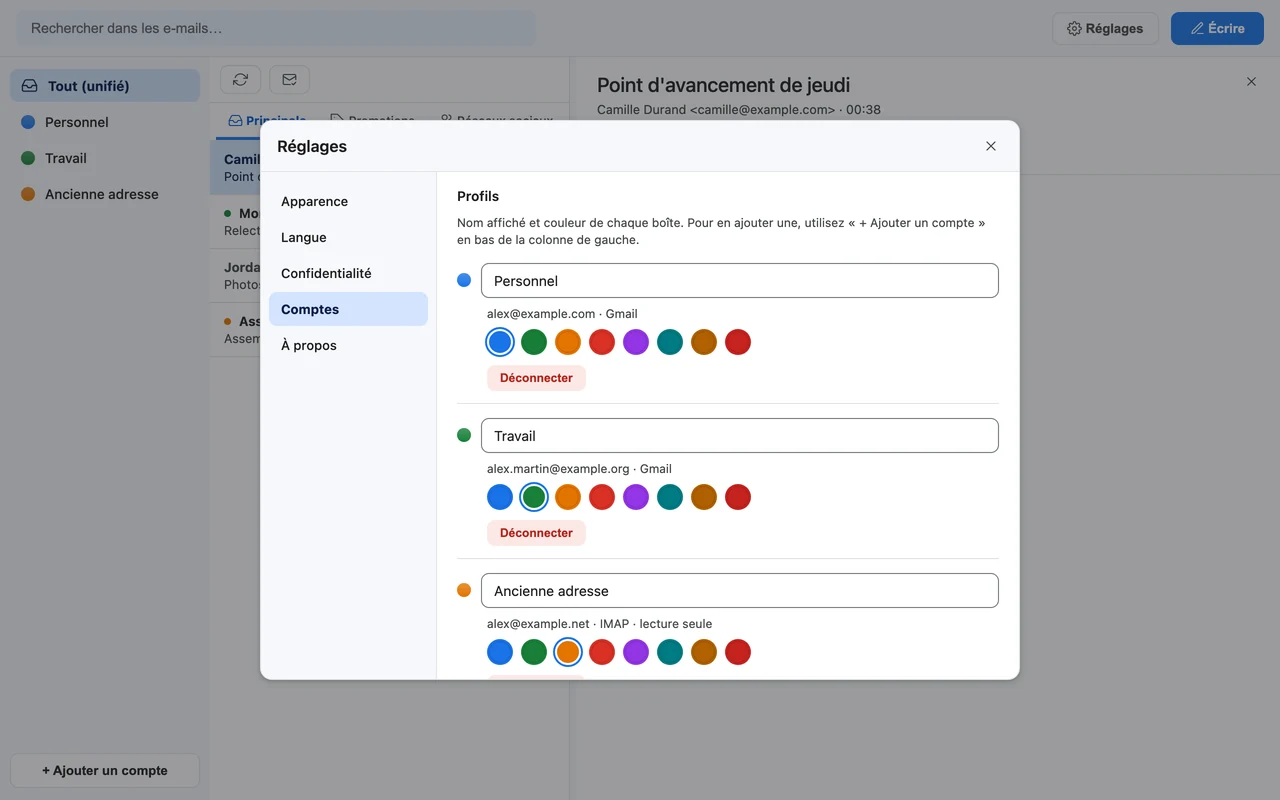Screen dimensions: 1280x800
Task: Switch to the Langue settings section
Action: (x=348, y=237)
